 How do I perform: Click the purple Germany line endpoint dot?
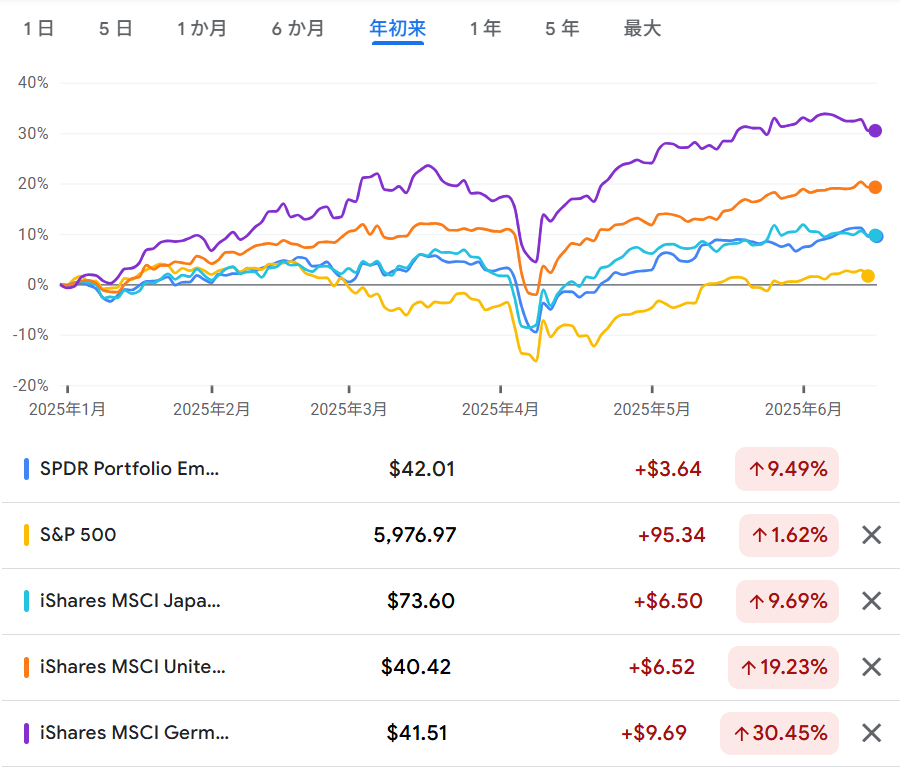[875, 131]
